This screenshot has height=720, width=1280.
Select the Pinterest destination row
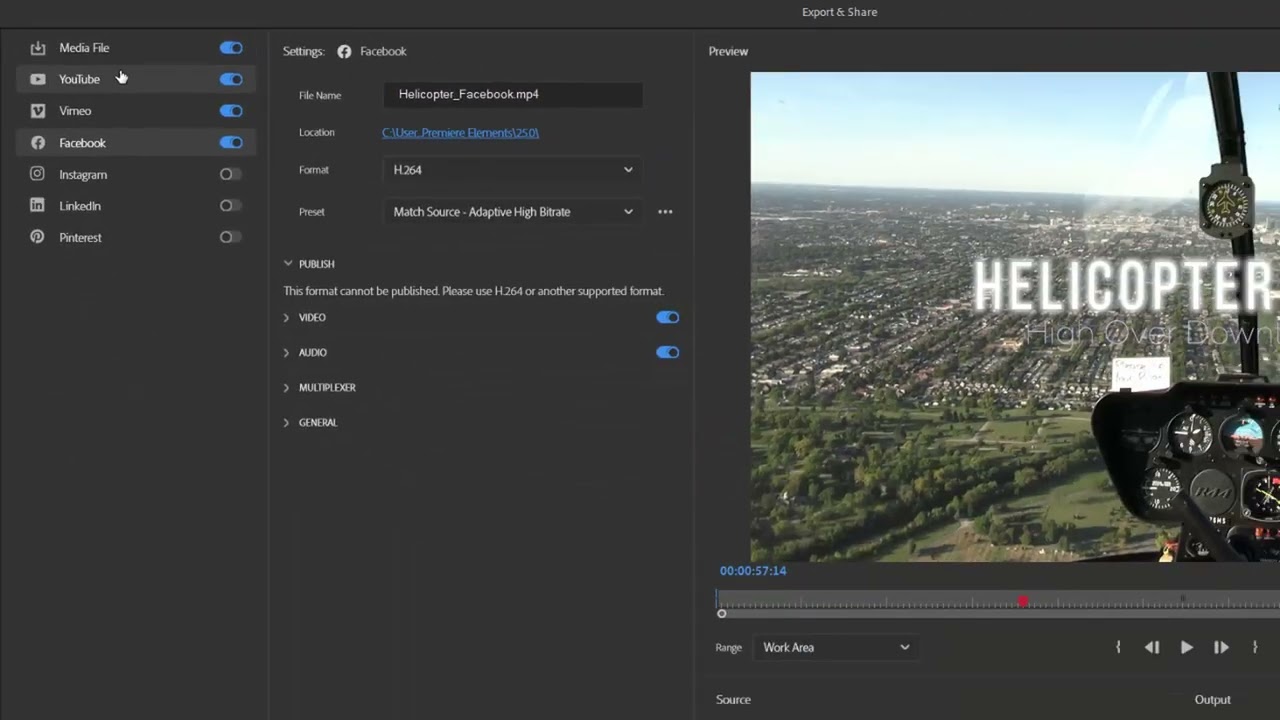[x=136, y=238]
